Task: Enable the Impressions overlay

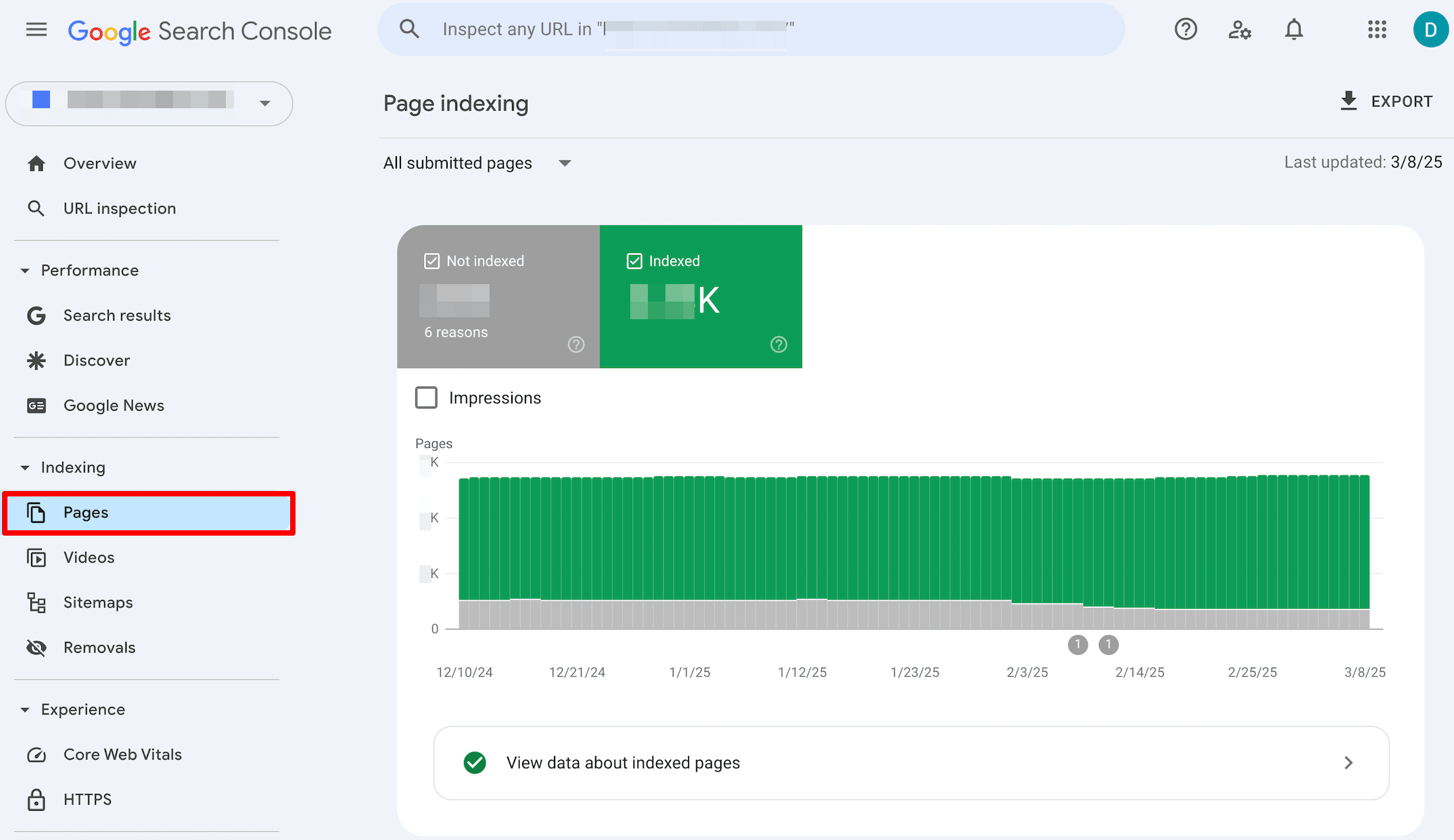Action: (426, 398)
